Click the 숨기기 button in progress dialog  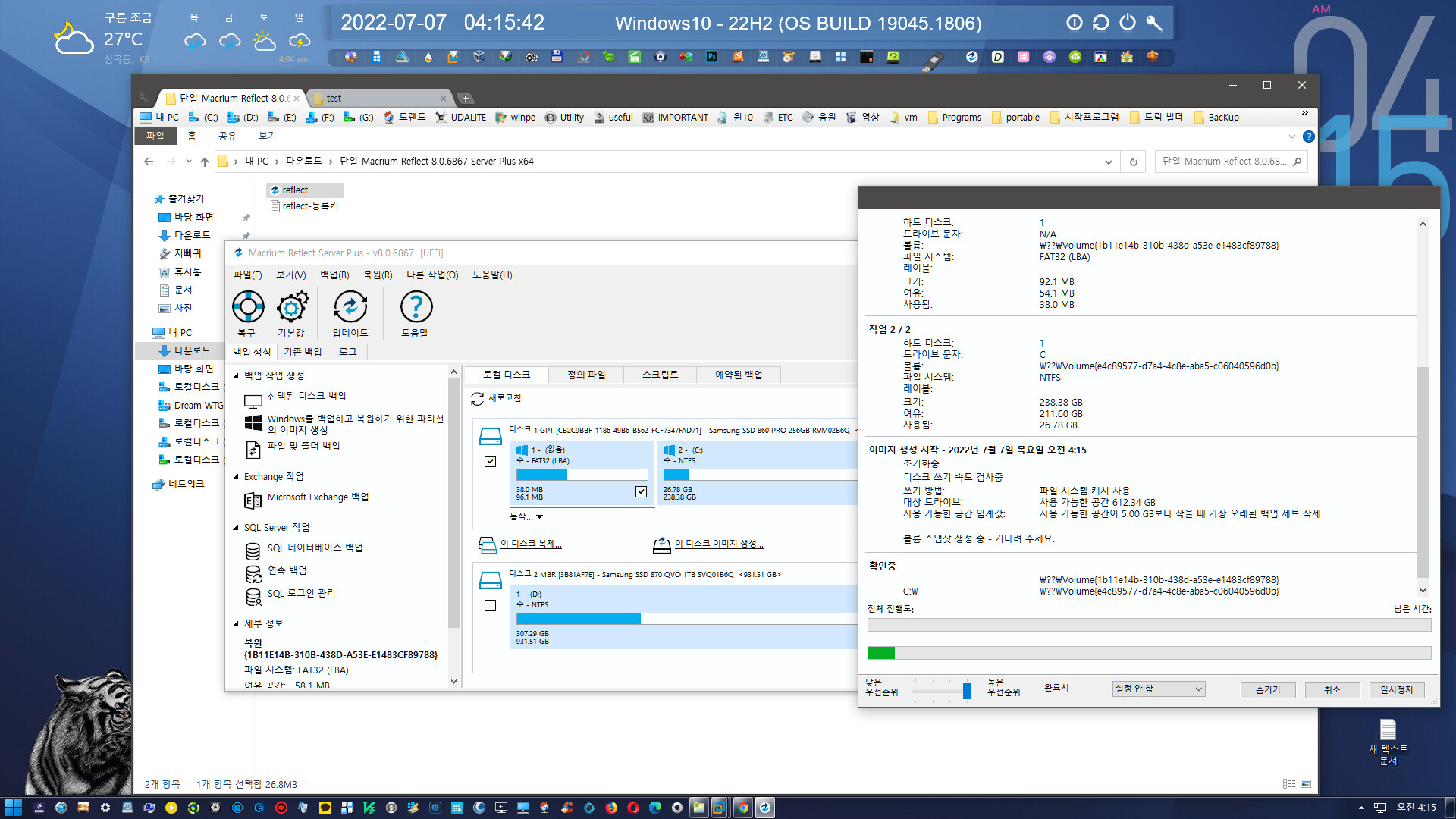[x=1268, y=690]
